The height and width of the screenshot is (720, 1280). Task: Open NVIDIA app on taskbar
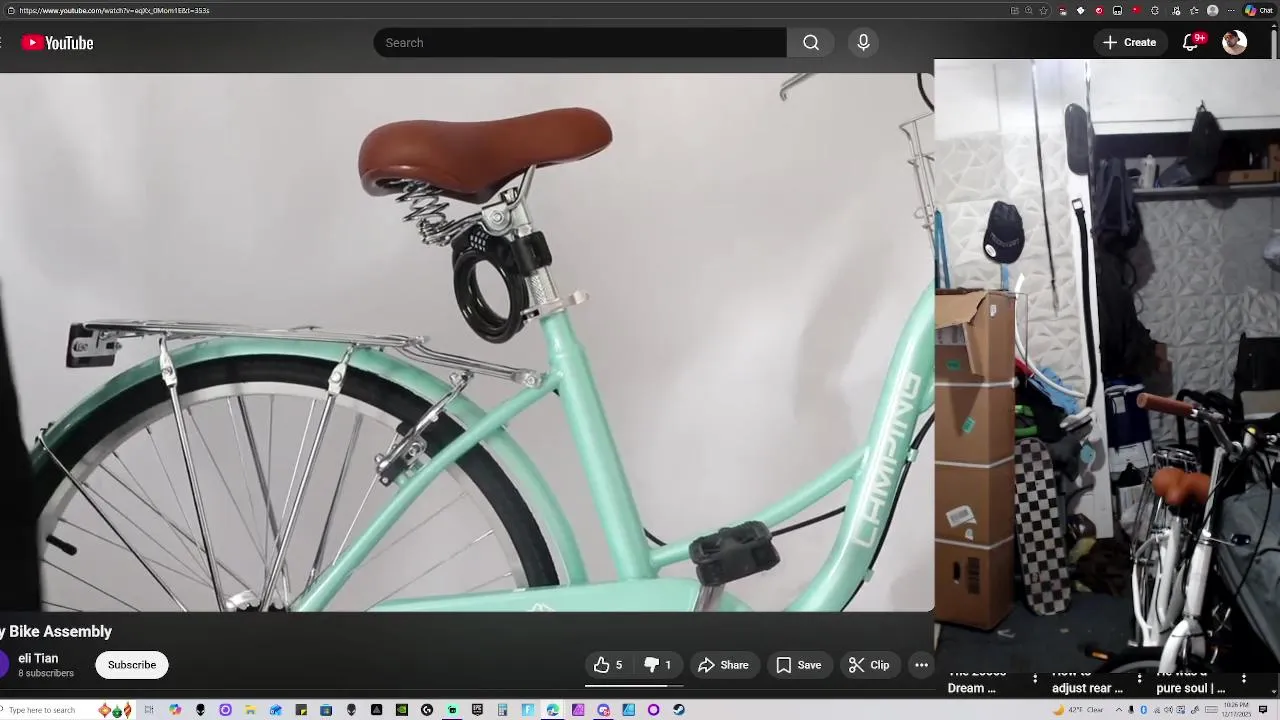[x=402, y=710]
